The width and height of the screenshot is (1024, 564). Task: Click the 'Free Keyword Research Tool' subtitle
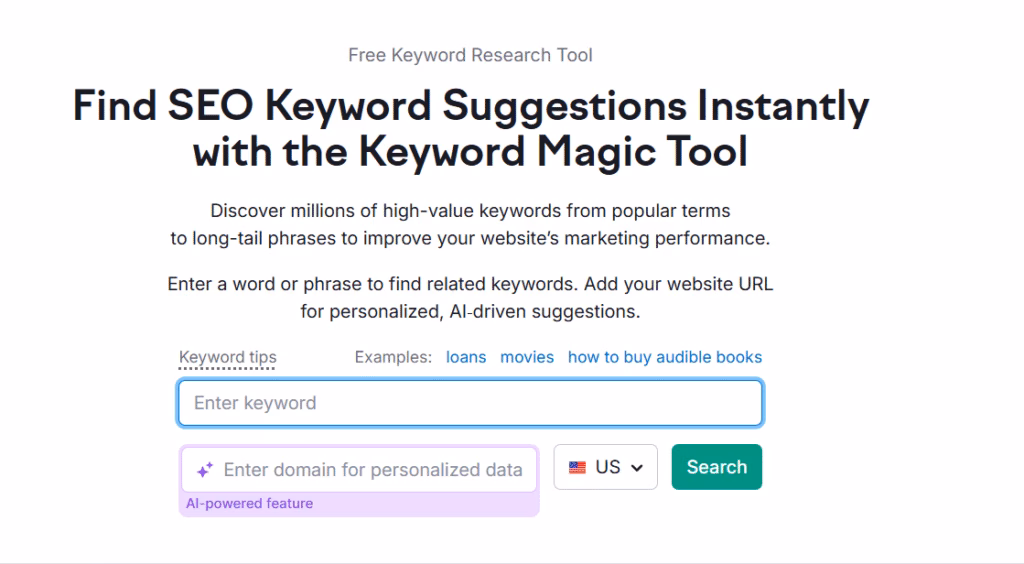(x=470, y=55)
